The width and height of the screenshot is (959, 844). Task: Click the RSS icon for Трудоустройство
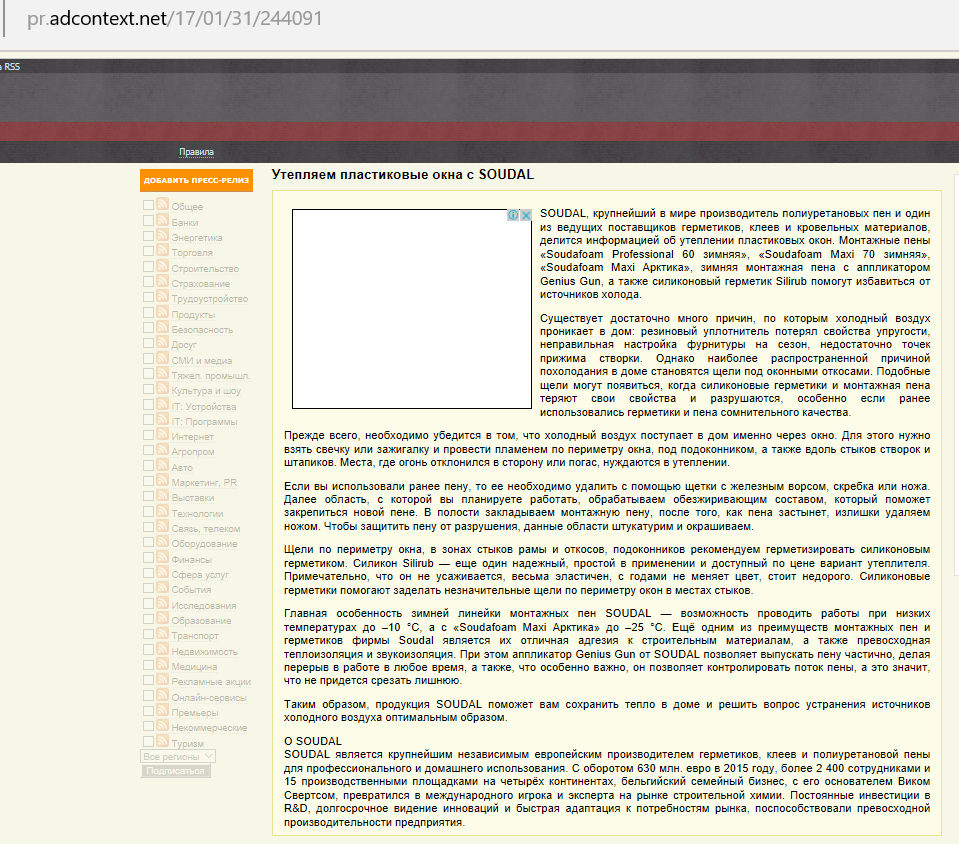162,297
